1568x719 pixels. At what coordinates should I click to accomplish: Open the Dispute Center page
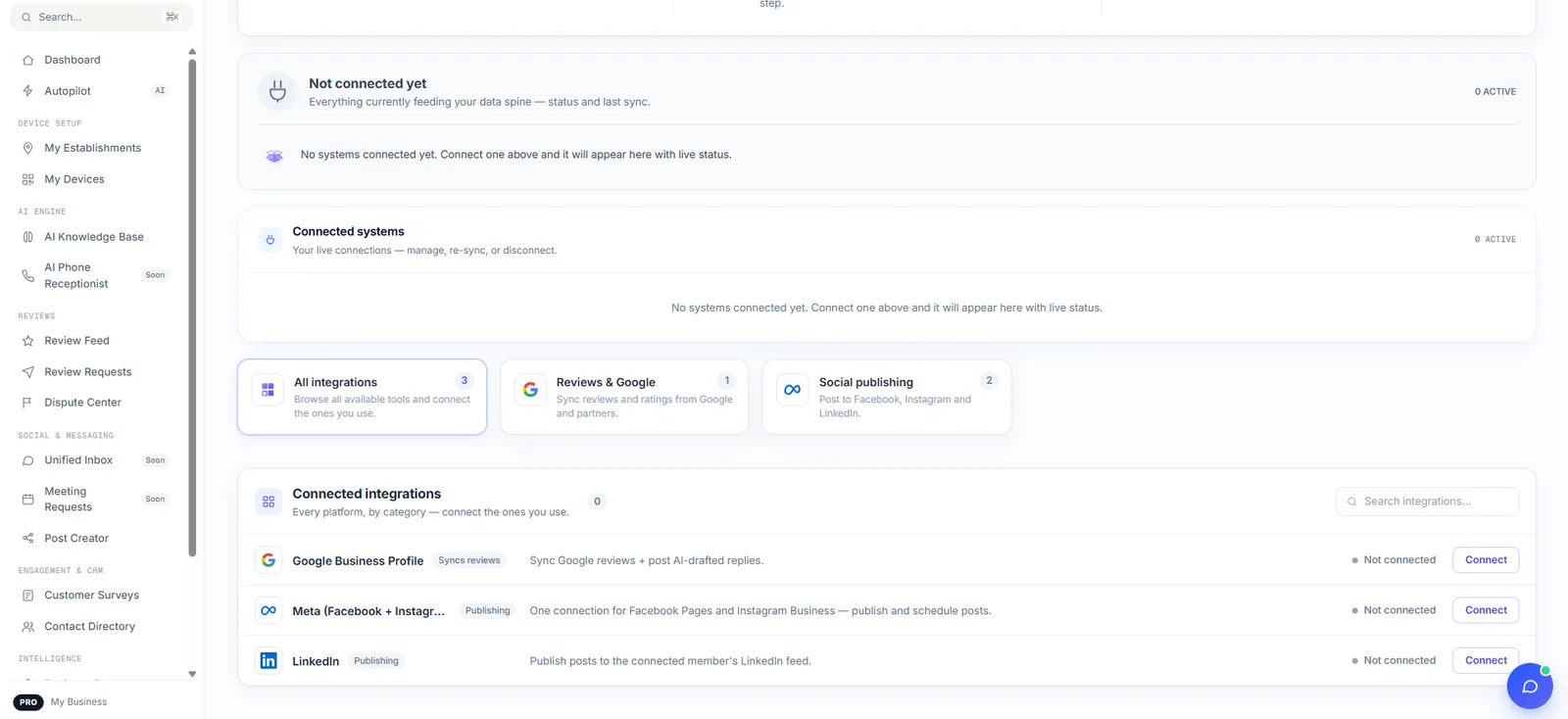[95, 403]
